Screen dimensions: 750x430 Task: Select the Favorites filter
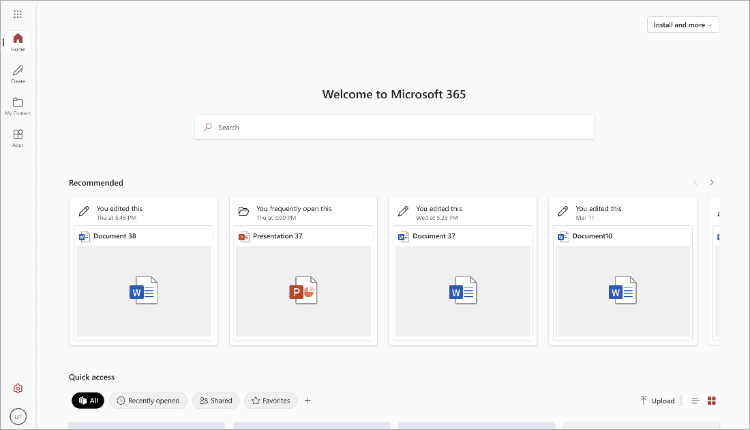click(x=271, y=401)
